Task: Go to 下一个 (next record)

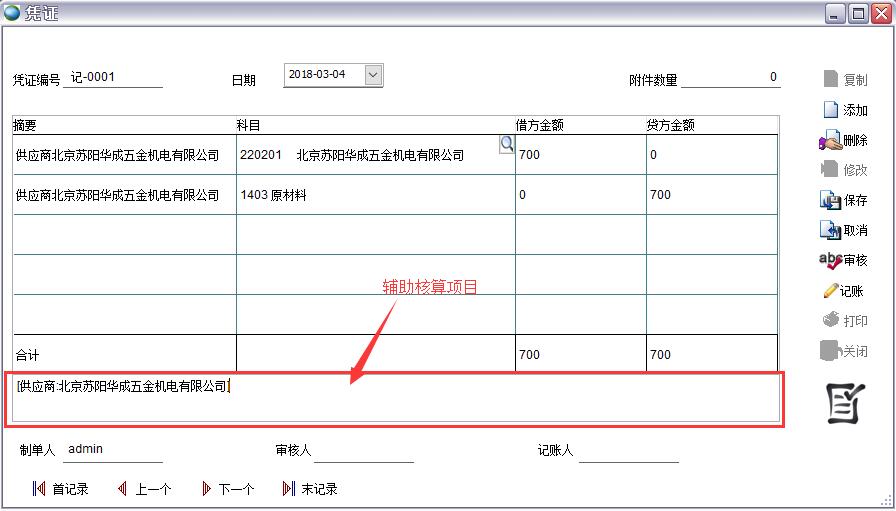Action: pos(206,489)
